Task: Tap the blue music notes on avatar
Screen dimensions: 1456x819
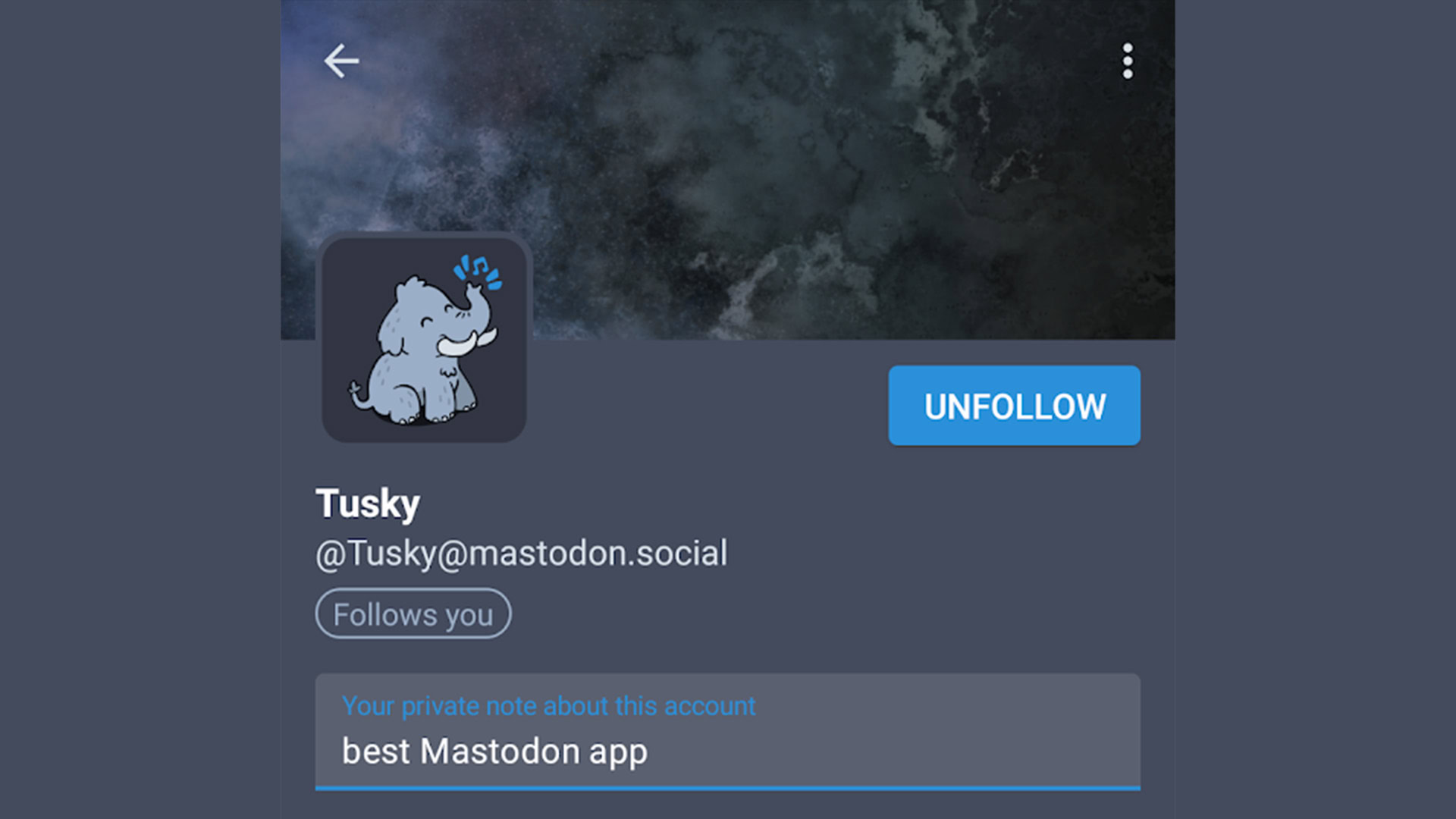Action: pos(478,271)
